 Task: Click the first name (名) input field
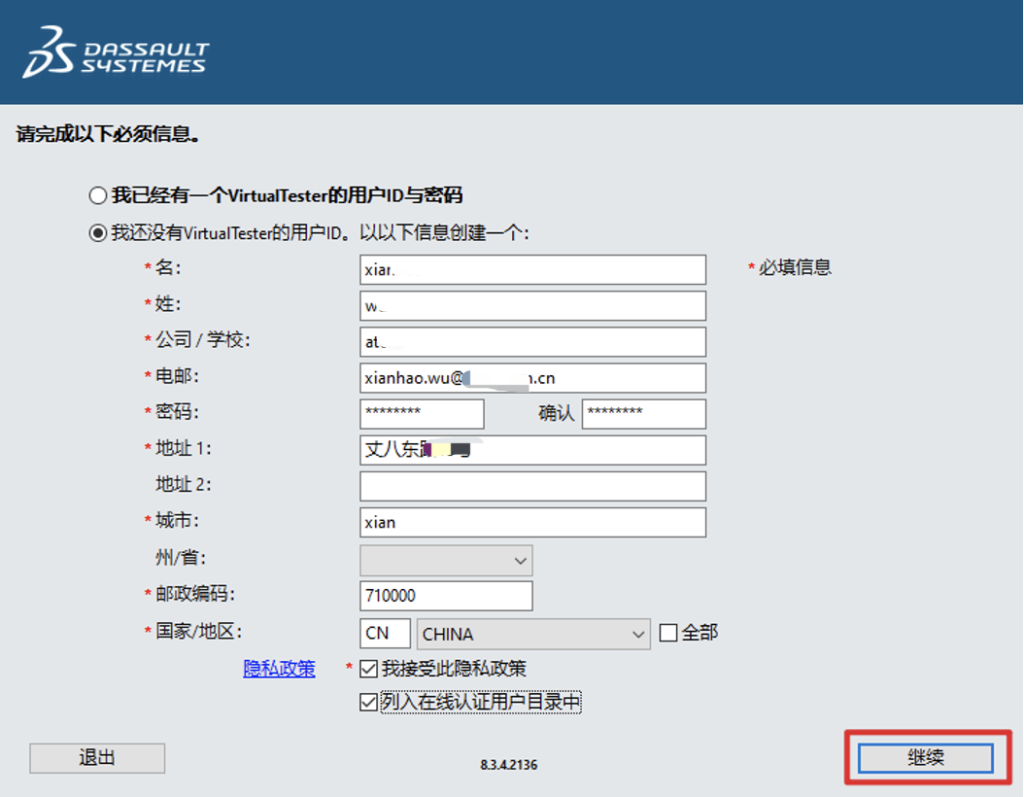point(532,269)
